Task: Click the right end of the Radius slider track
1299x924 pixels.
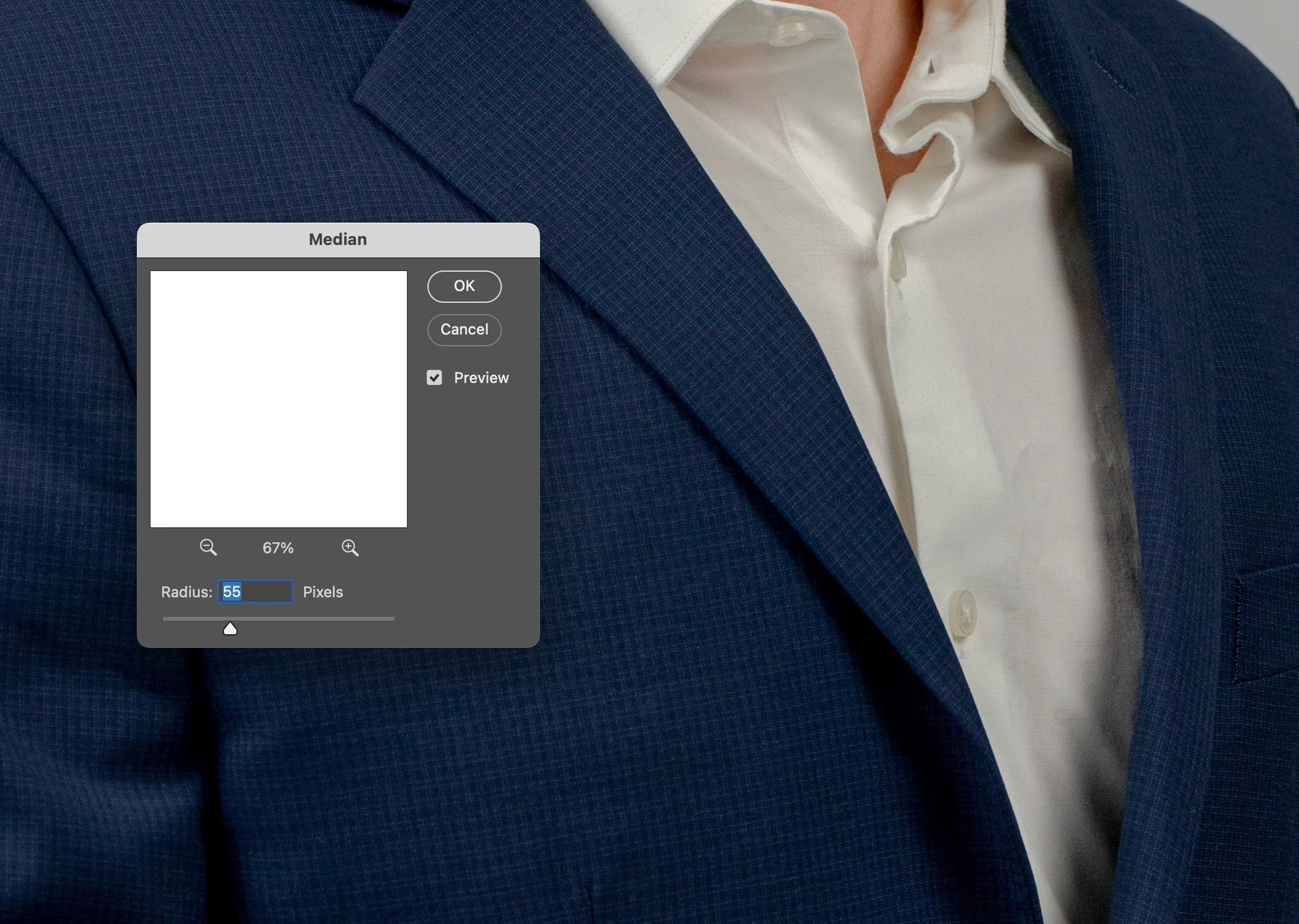Action: click(392, 619)
